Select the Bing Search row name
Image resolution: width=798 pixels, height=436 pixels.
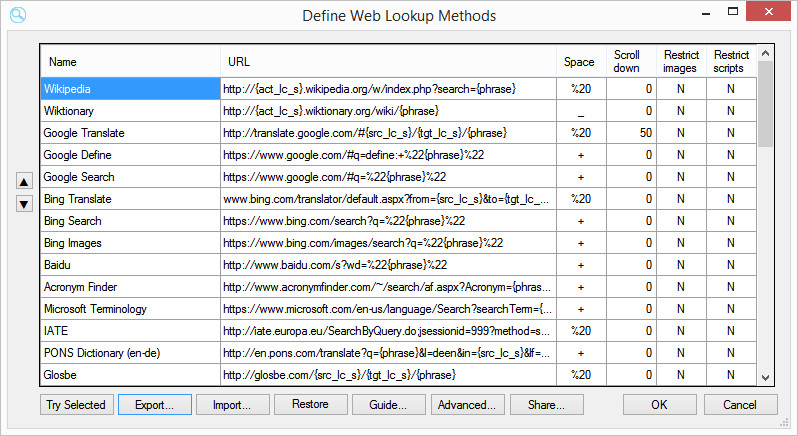(130, 221)
